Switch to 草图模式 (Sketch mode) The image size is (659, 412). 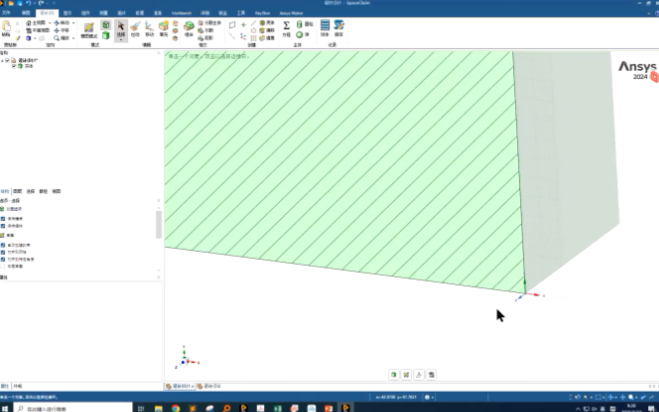[x=89, y=29]
